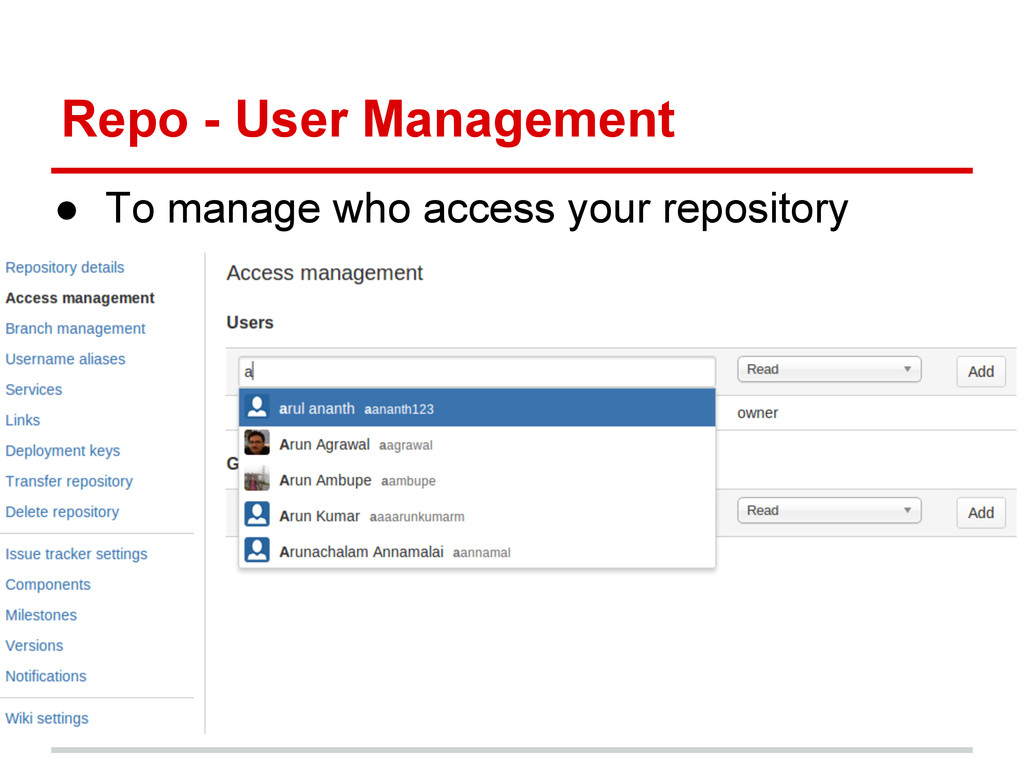Pick Arunachalam Annamalai from the suggestions

pyautogui.click(x=477, y=552)
